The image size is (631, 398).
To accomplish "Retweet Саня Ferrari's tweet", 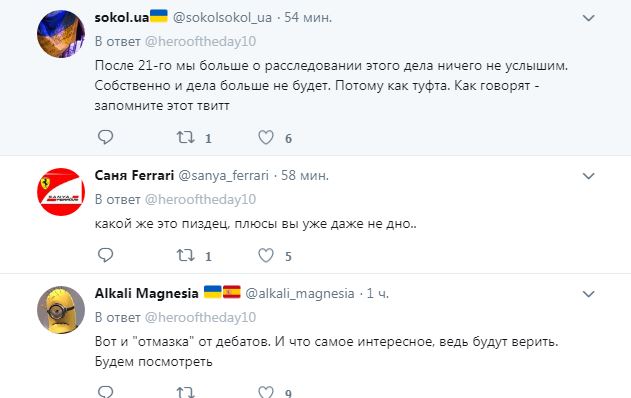I will click(x=186, y=255).
